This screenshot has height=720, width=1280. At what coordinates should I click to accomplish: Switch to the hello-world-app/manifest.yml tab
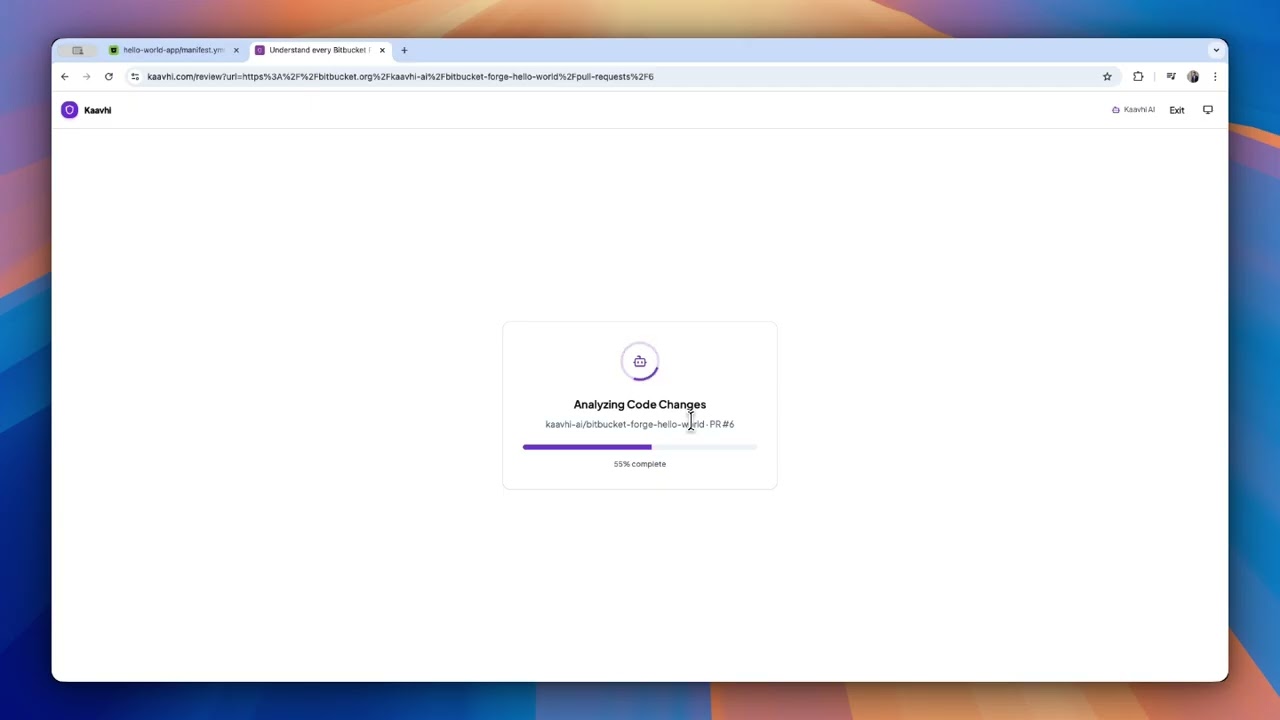click(174, 50)
